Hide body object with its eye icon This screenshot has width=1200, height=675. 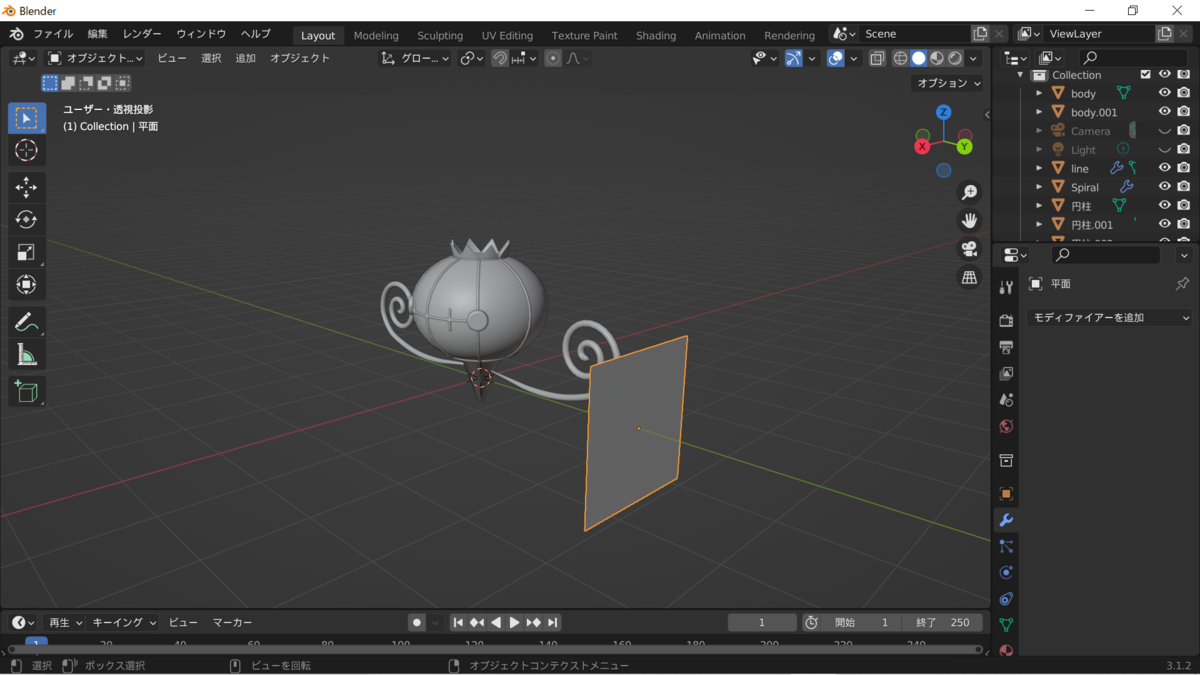[1164, 93]
